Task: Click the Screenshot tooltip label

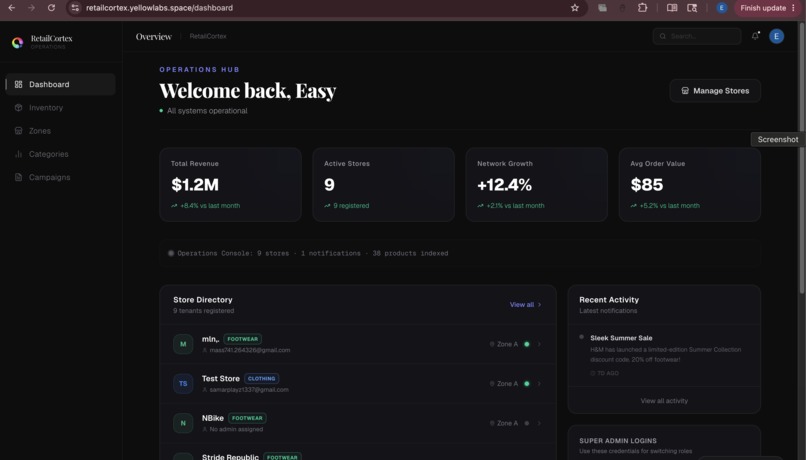Action: (778, 139)
